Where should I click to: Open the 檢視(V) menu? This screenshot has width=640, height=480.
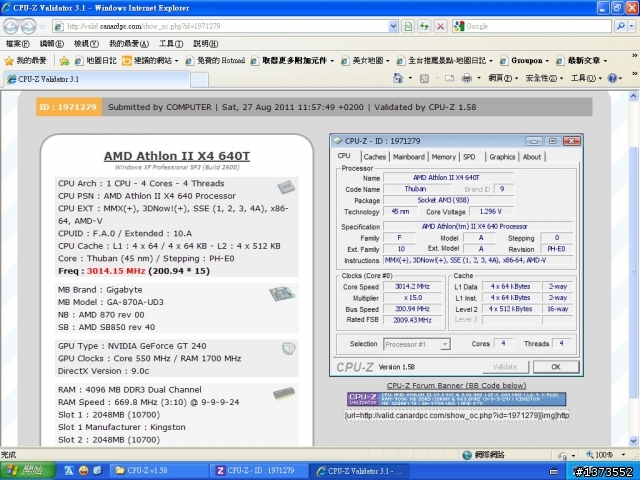click(x=86, y=44)
